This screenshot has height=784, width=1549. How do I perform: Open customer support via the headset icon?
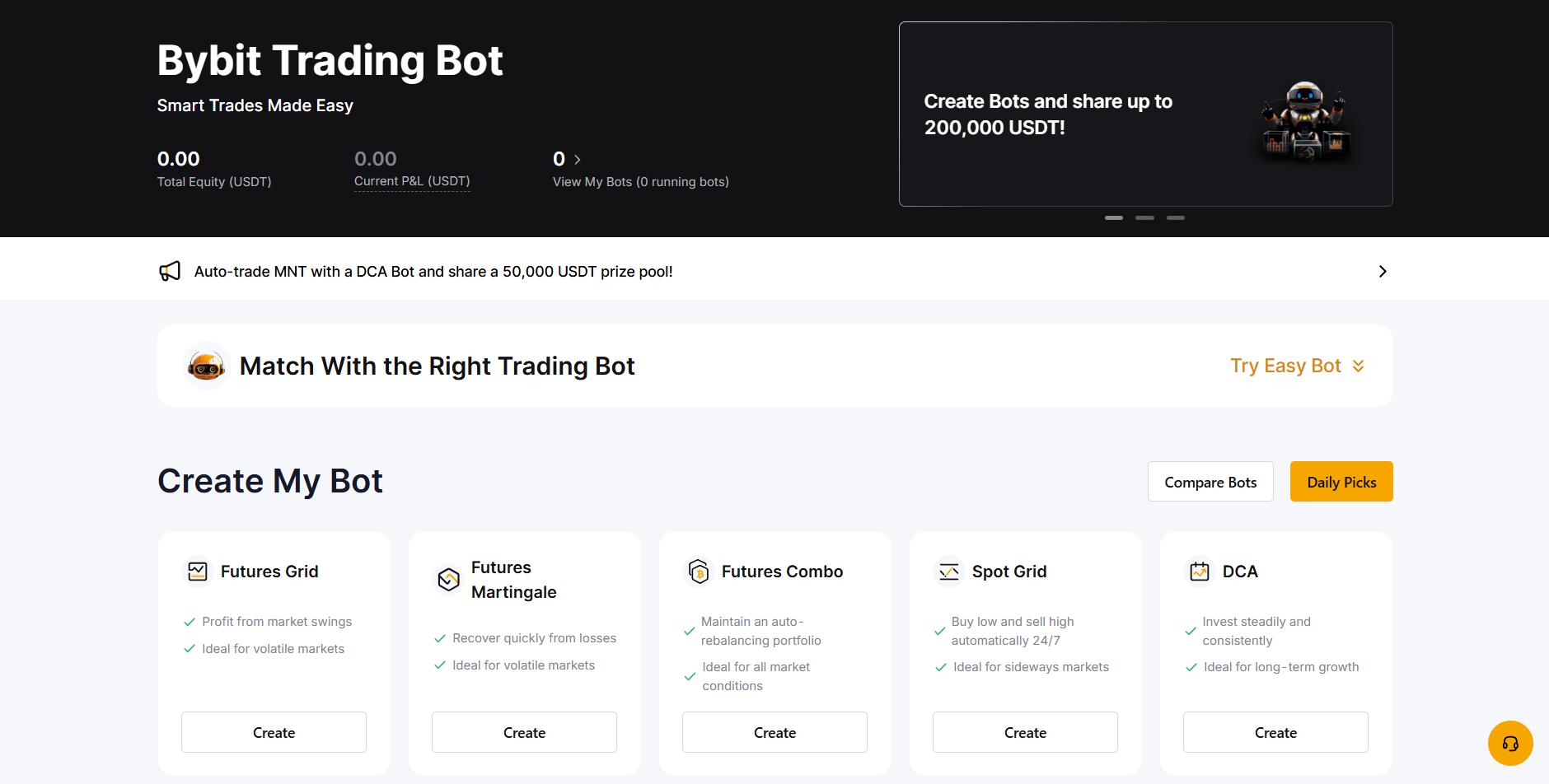click(1510, 743)
